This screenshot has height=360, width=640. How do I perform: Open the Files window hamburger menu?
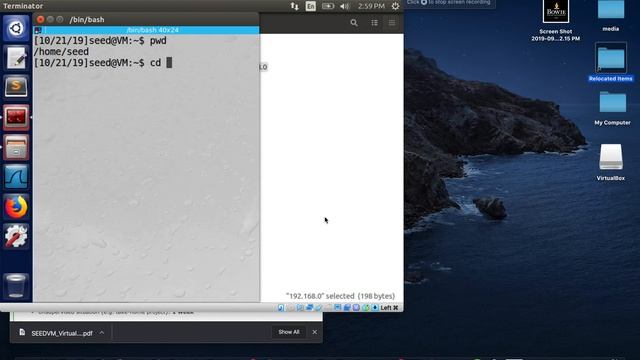(x=392, y=23)
